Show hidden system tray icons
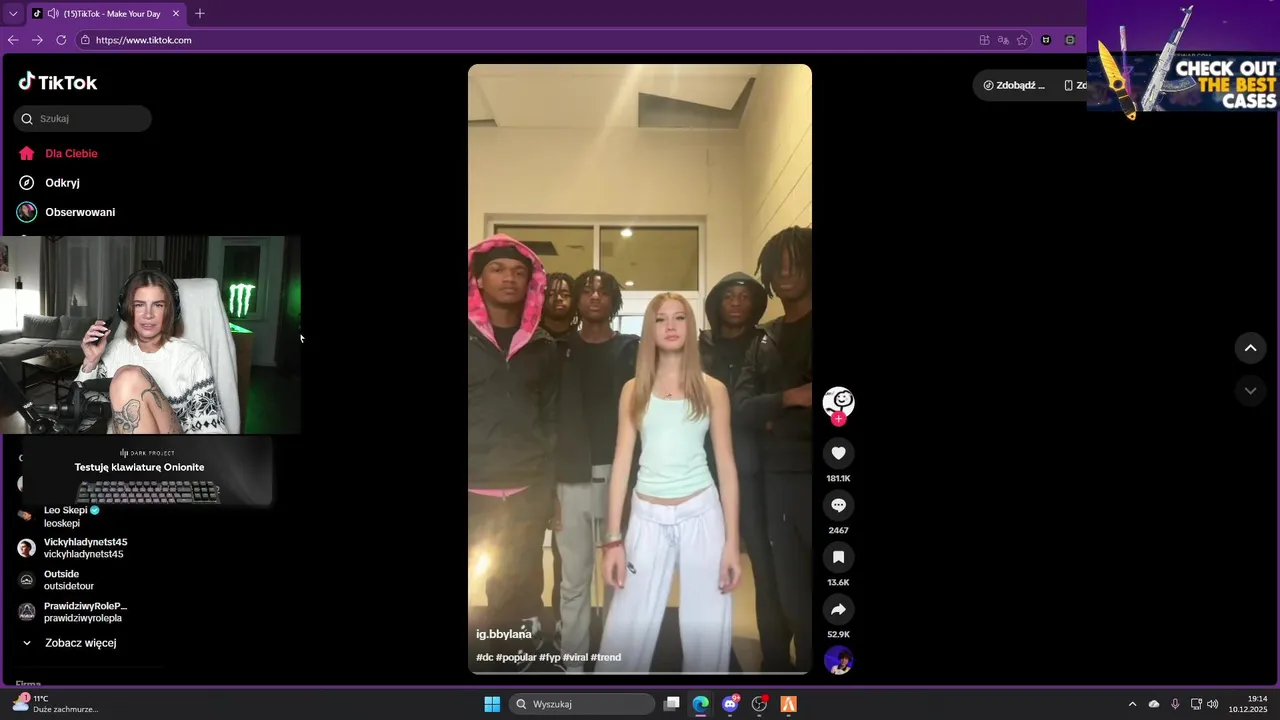1280x720 pixels. [x=1132, y=704]
